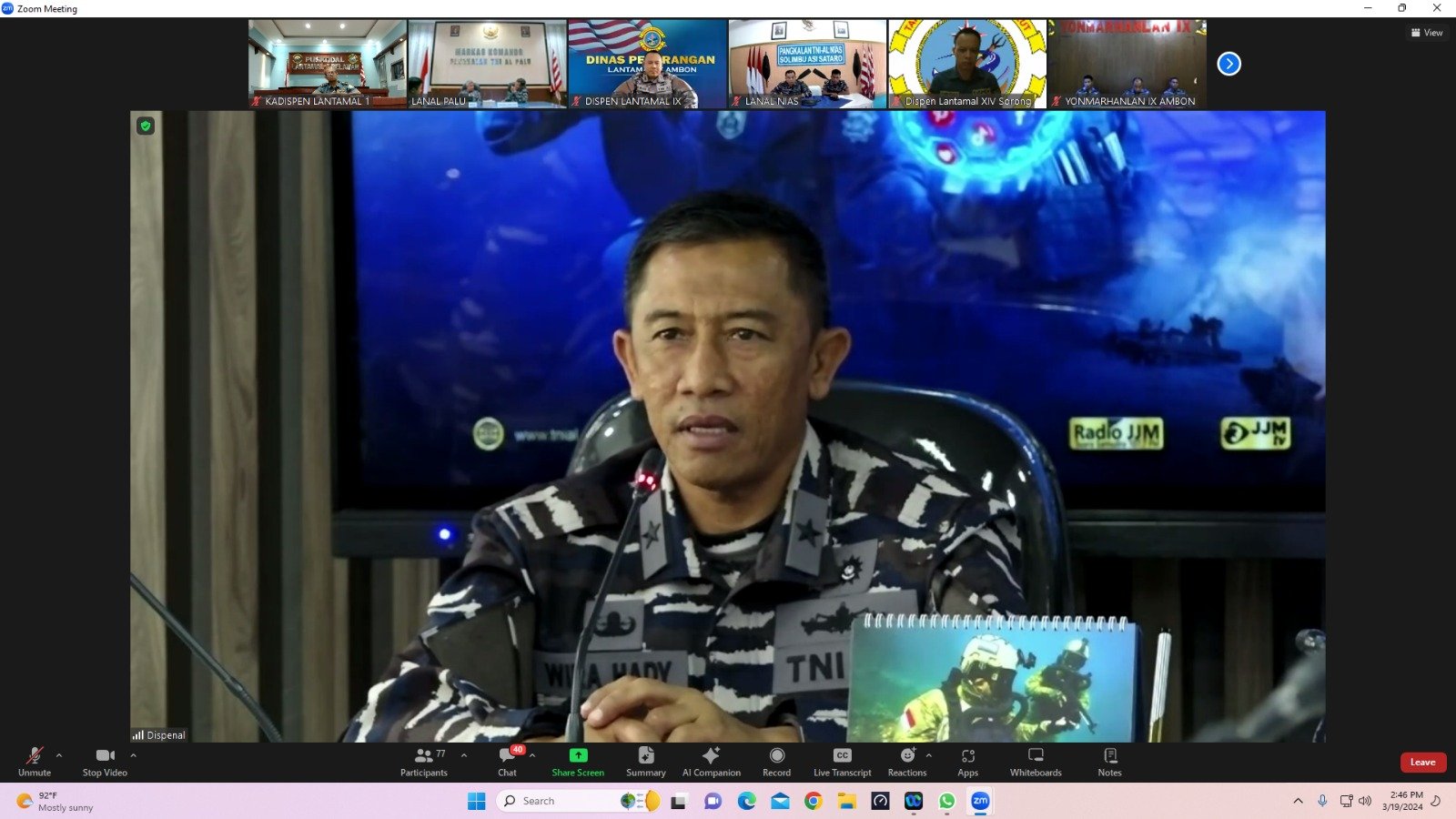Open the Whiteboards tool
Screen dimensions: 1456x819
coord(1035,762)
